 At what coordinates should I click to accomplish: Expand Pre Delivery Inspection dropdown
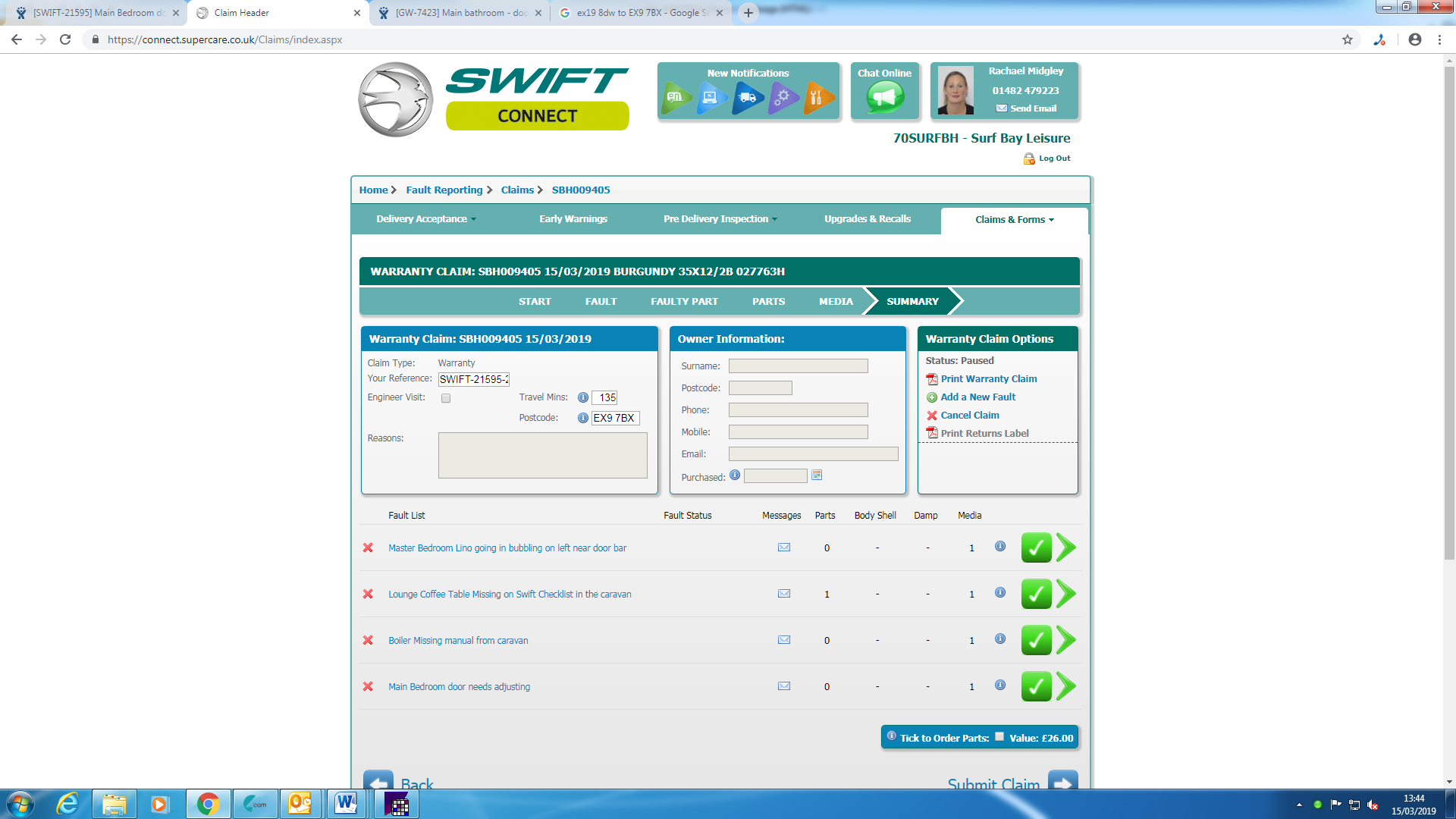coord(720,219)
